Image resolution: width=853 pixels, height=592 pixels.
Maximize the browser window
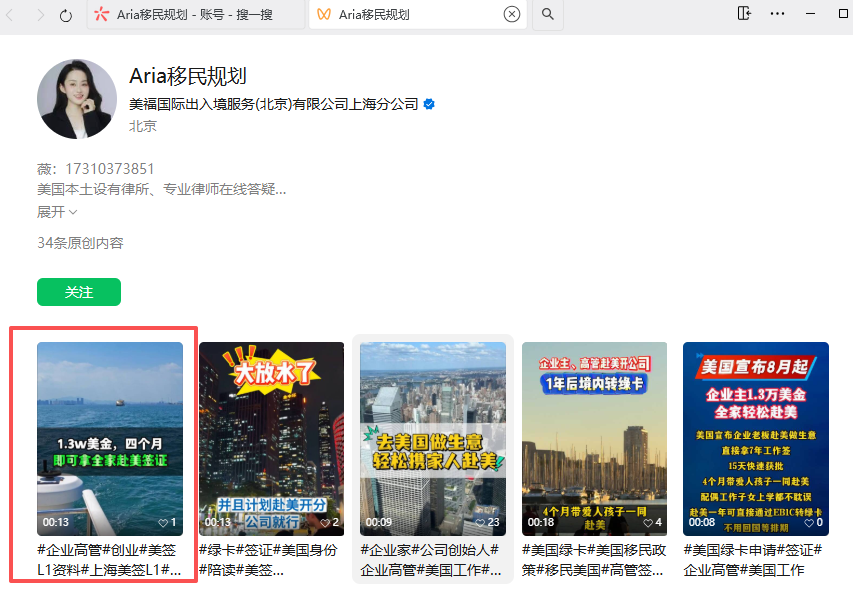844,14
